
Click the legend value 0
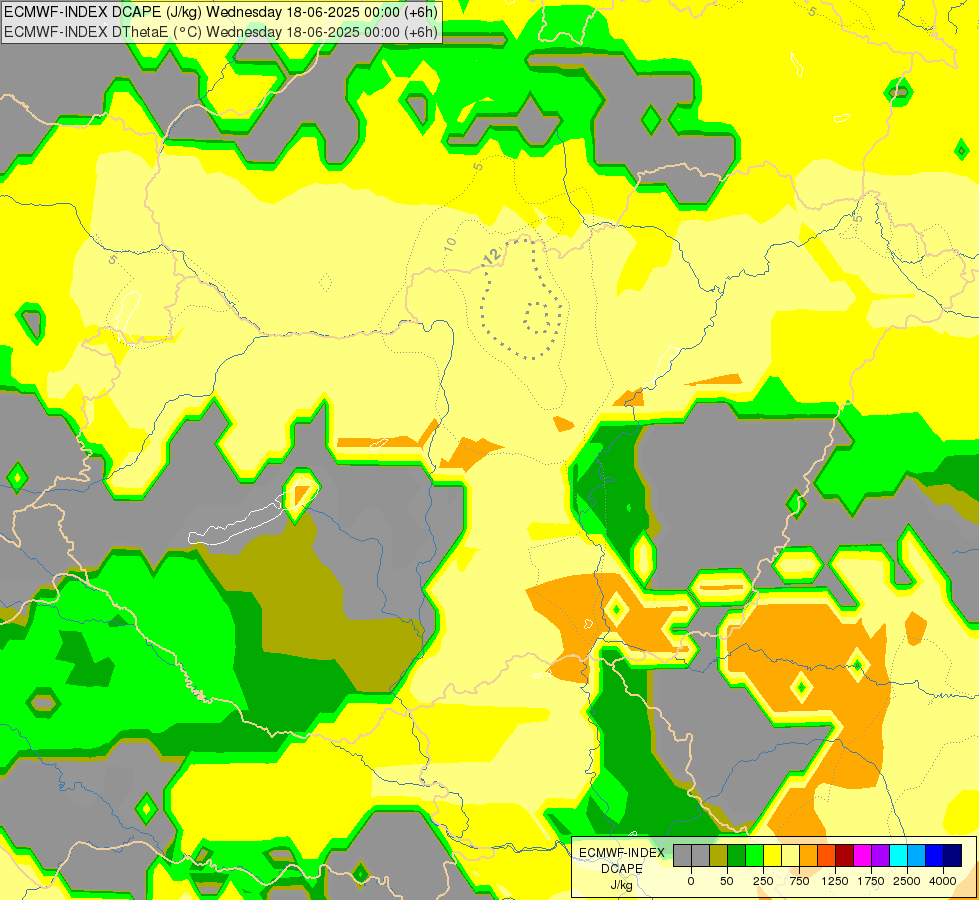tap(691, 881)
